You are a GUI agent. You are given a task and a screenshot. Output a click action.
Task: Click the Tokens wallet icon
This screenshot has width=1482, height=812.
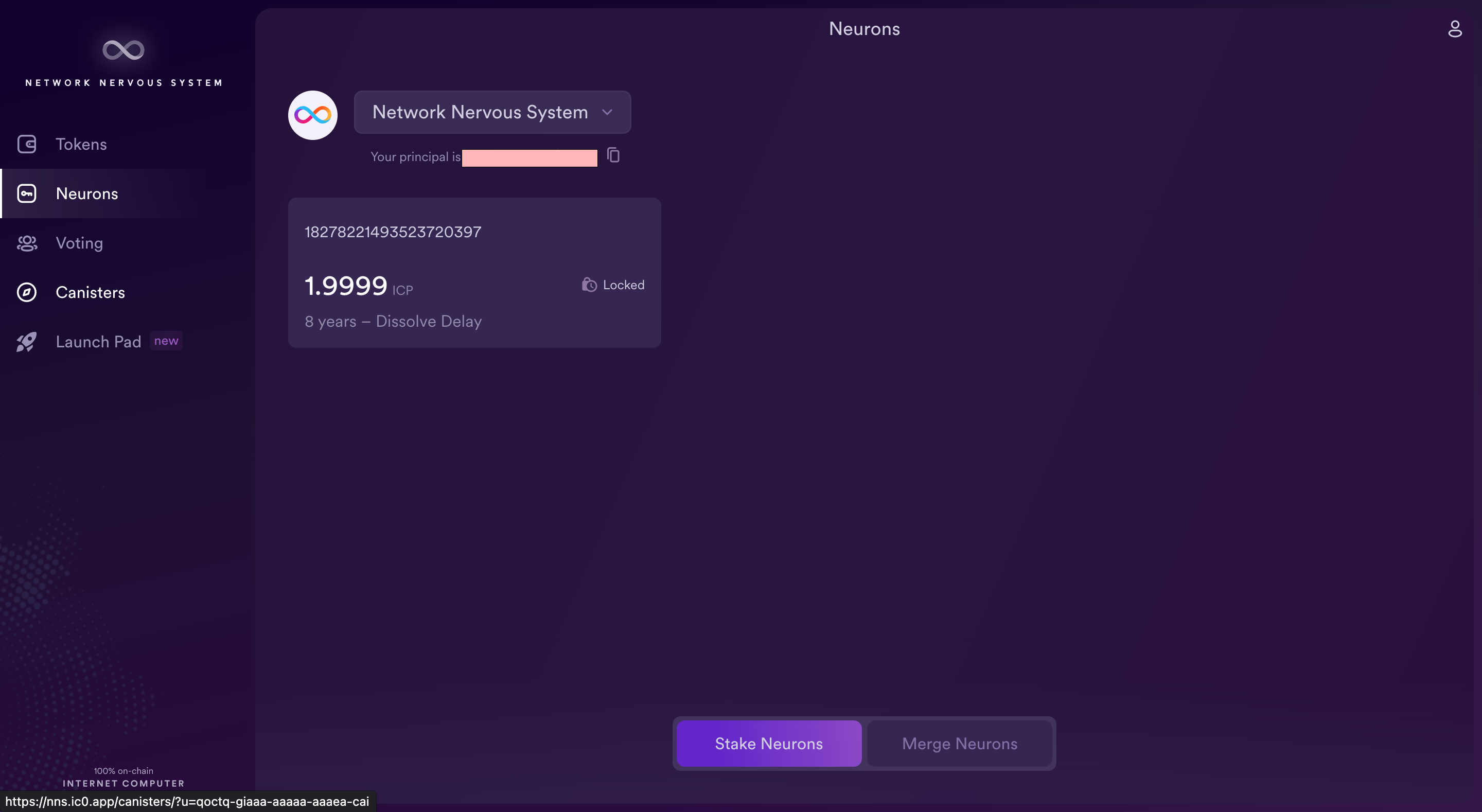click(26, 144)
